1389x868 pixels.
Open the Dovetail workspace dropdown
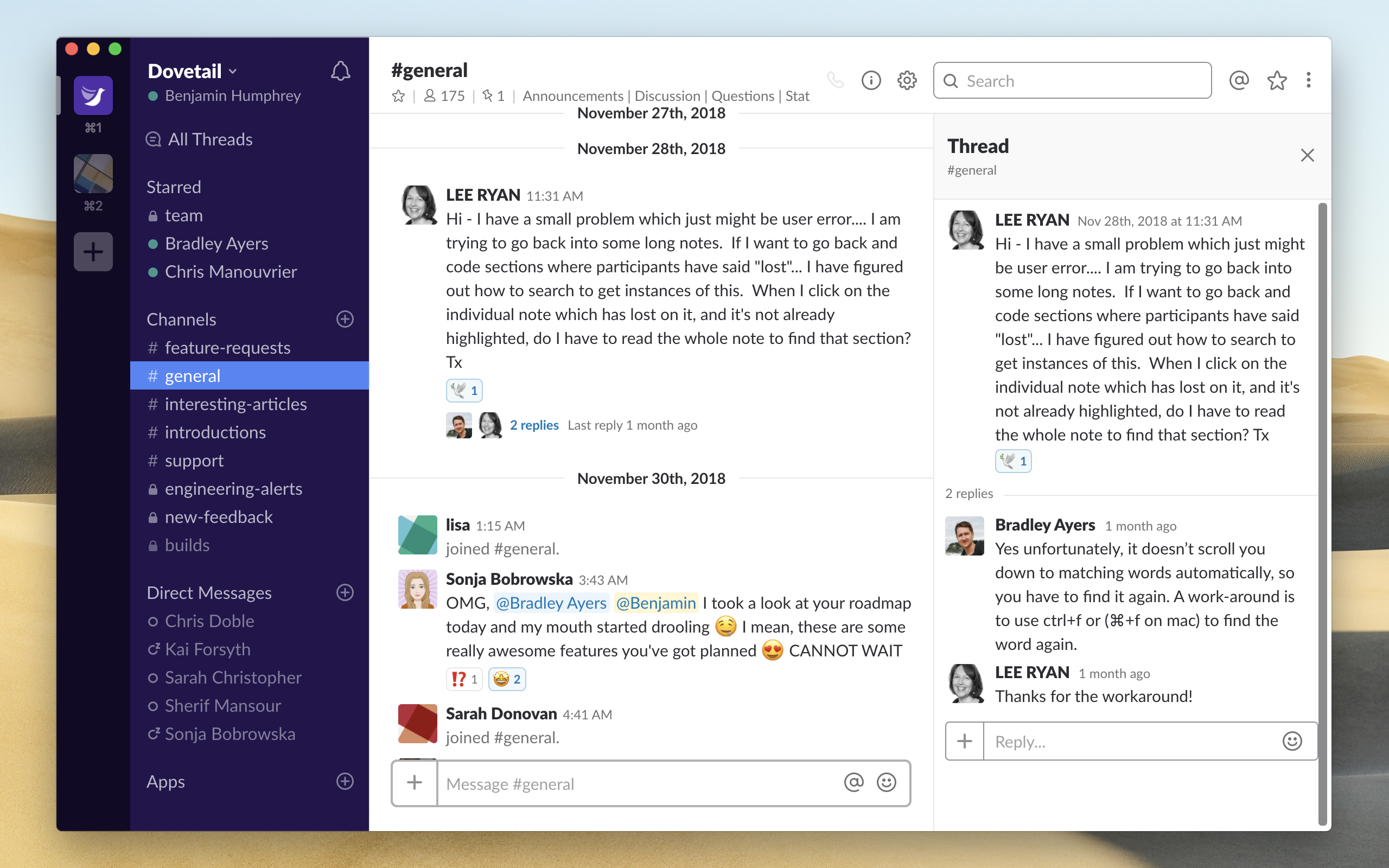tap(191, 70)
